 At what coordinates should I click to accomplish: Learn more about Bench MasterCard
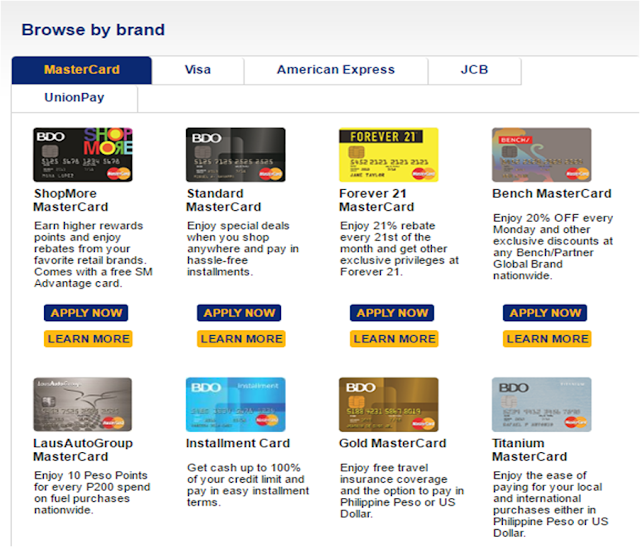[x=547, y=339]
